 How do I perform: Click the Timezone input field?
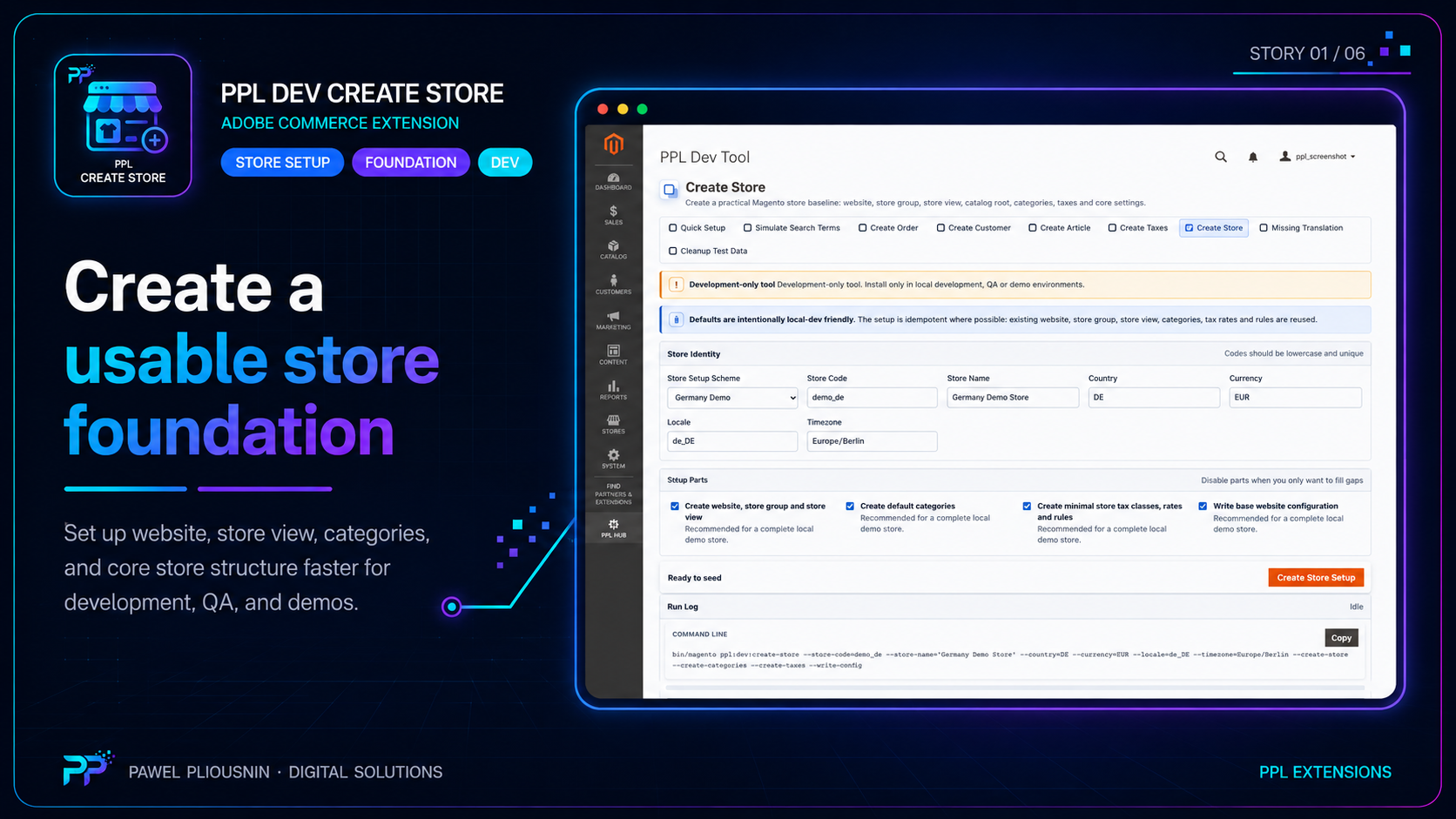(872, 441)
